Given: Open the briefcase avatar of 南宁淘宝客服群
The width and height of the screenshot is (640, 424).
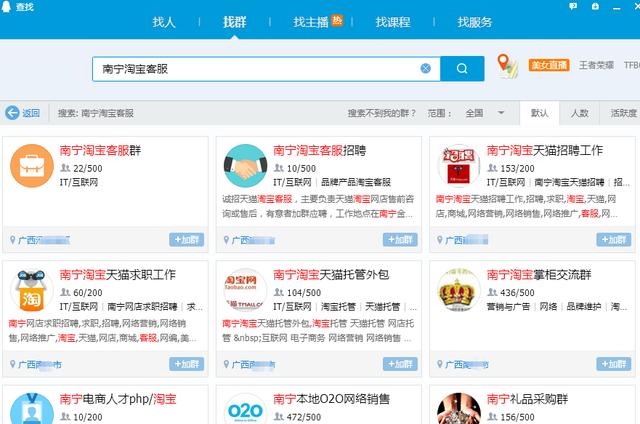Looking at the screenshot, I should click(32, 166).
